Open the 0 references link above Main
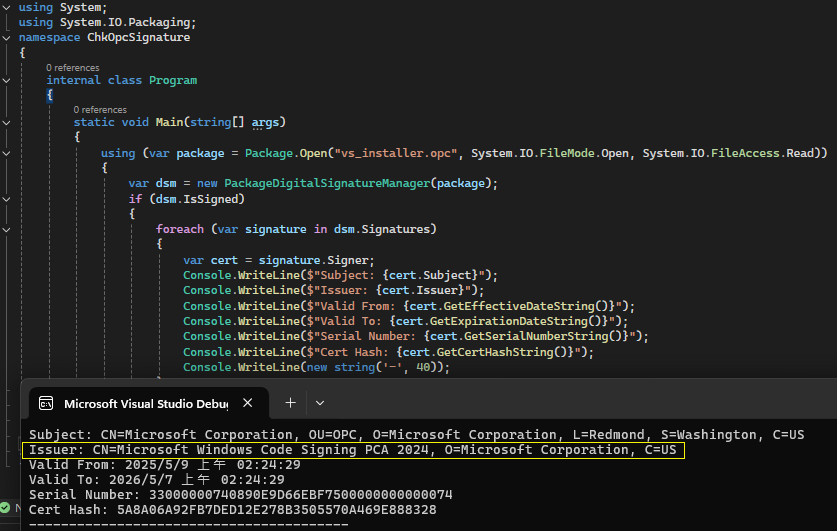Viewport: 837px width, 531px height. click(x=100, y=110)
